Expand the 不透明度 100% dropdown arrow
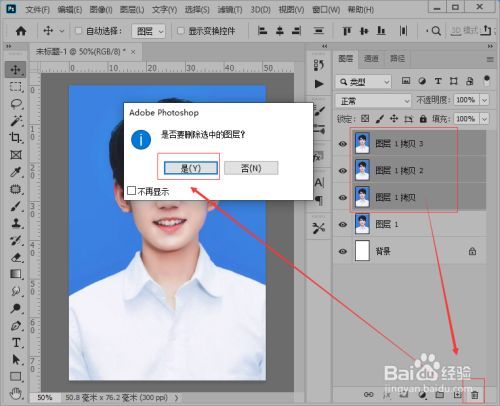 (x=484, y=100)
